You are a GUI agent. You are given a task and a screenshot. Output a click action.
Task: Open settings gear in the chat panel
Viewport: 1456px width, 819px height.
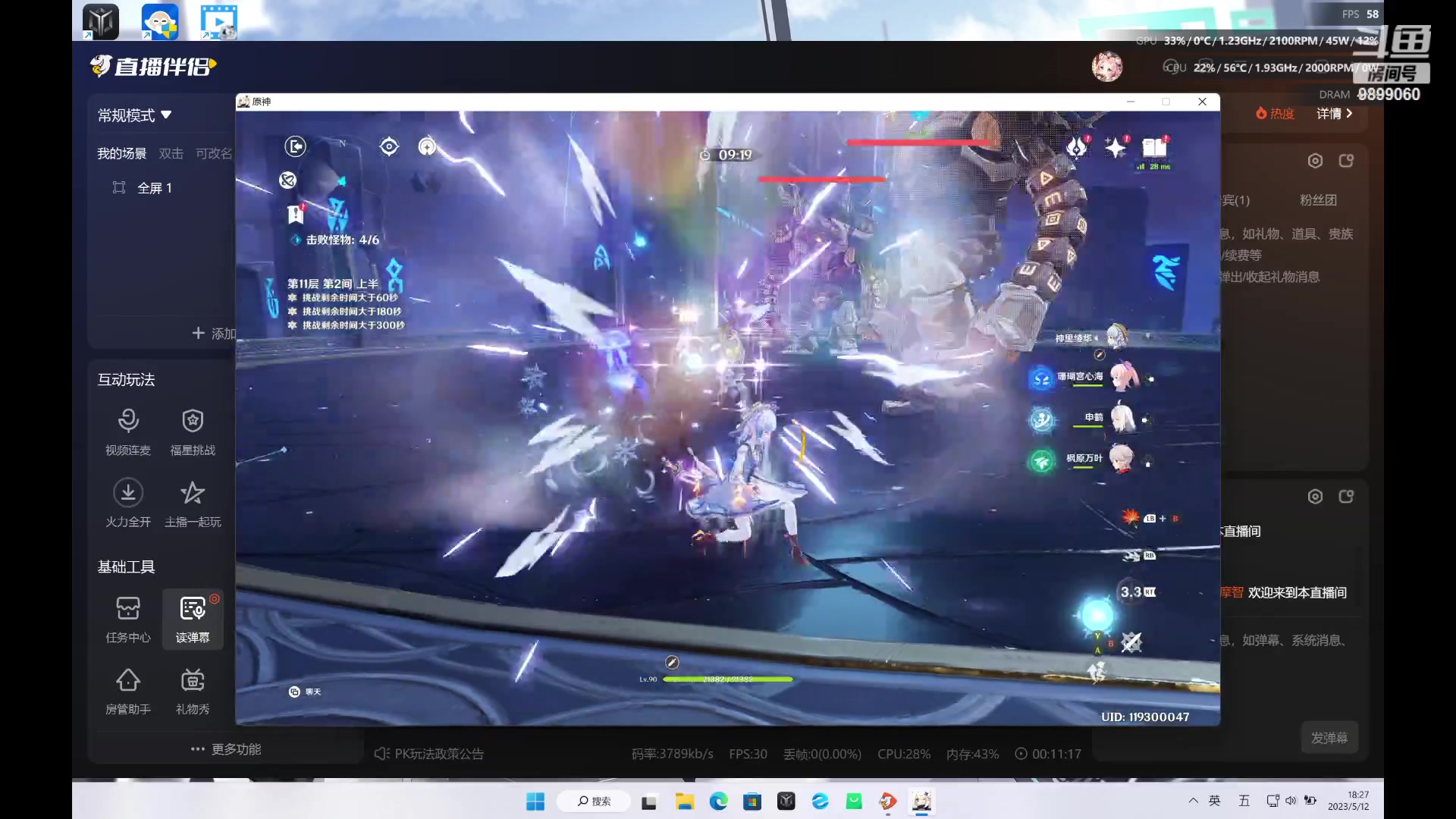click(1315, 497)
